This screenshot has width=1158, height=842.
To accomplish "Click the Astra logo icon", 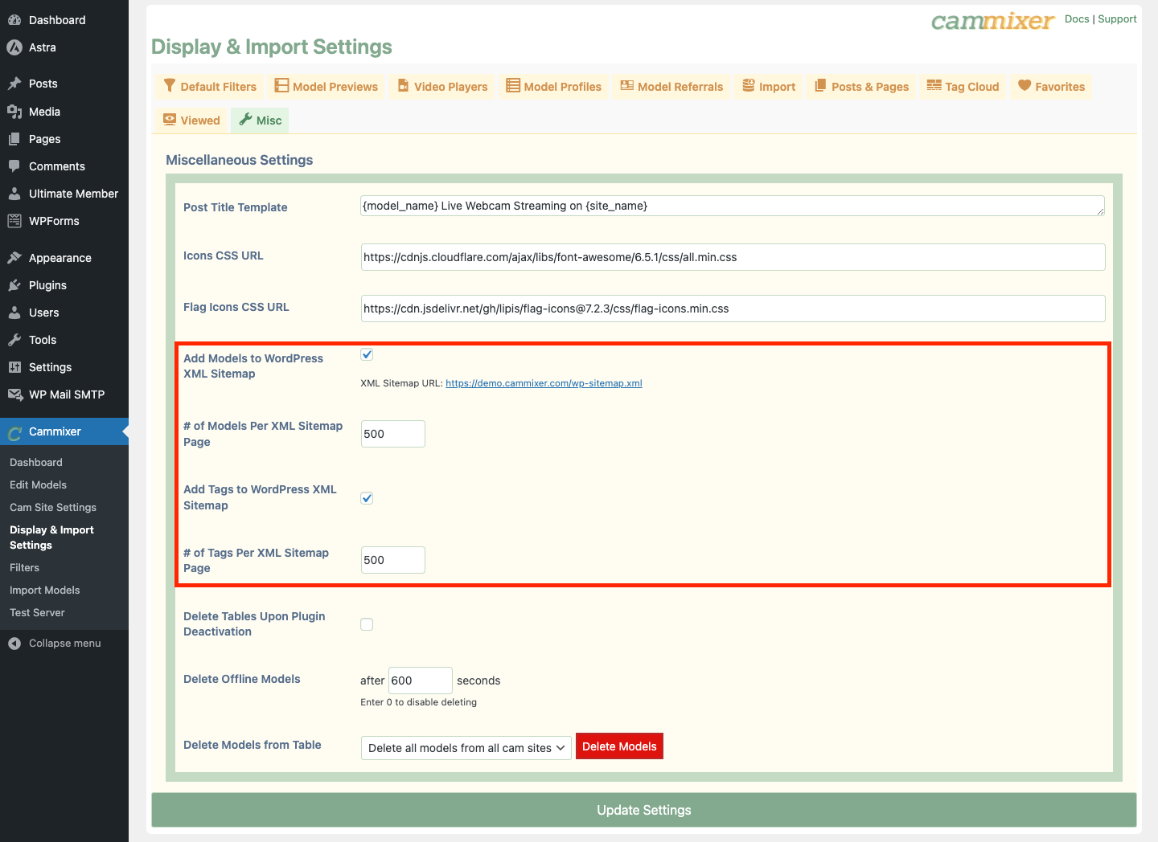I will (14, 47).
